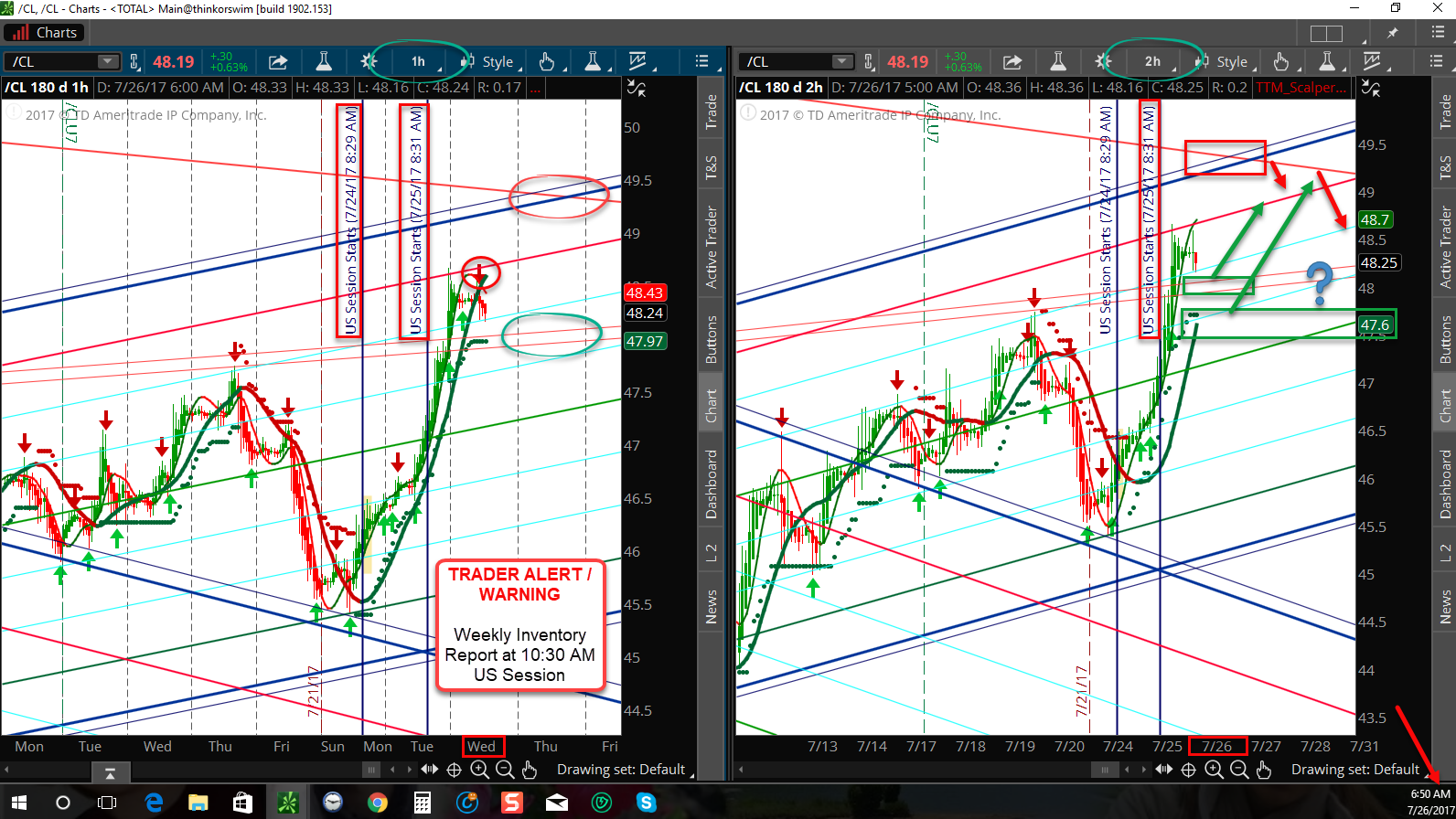Click the left chart symbol input field
1456x819 pixels.
pyautogui.click(x=62, y=62)
